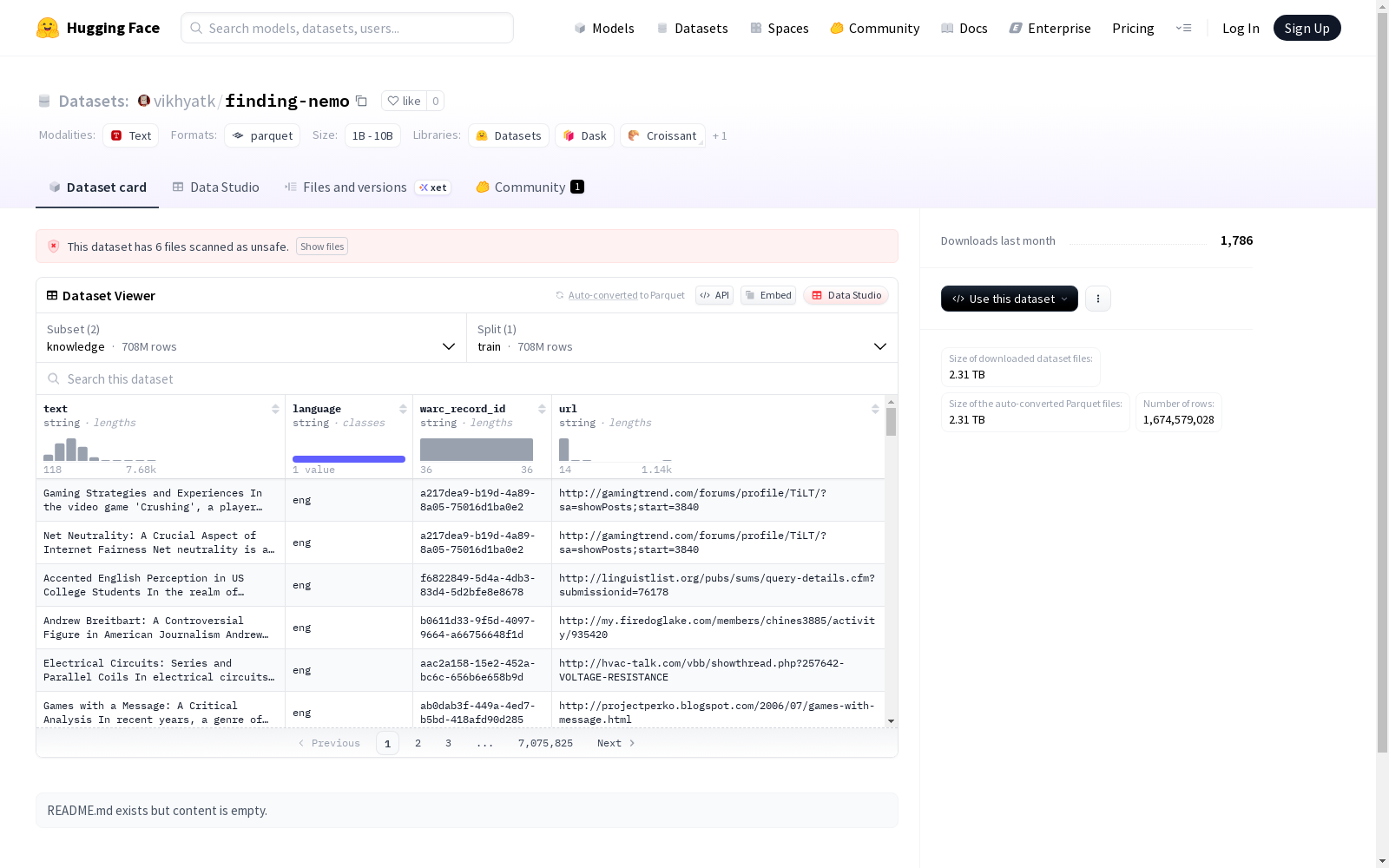Click the table scroll down arrow
Screen dimensions: 1389x868
(x=891, y=721)
